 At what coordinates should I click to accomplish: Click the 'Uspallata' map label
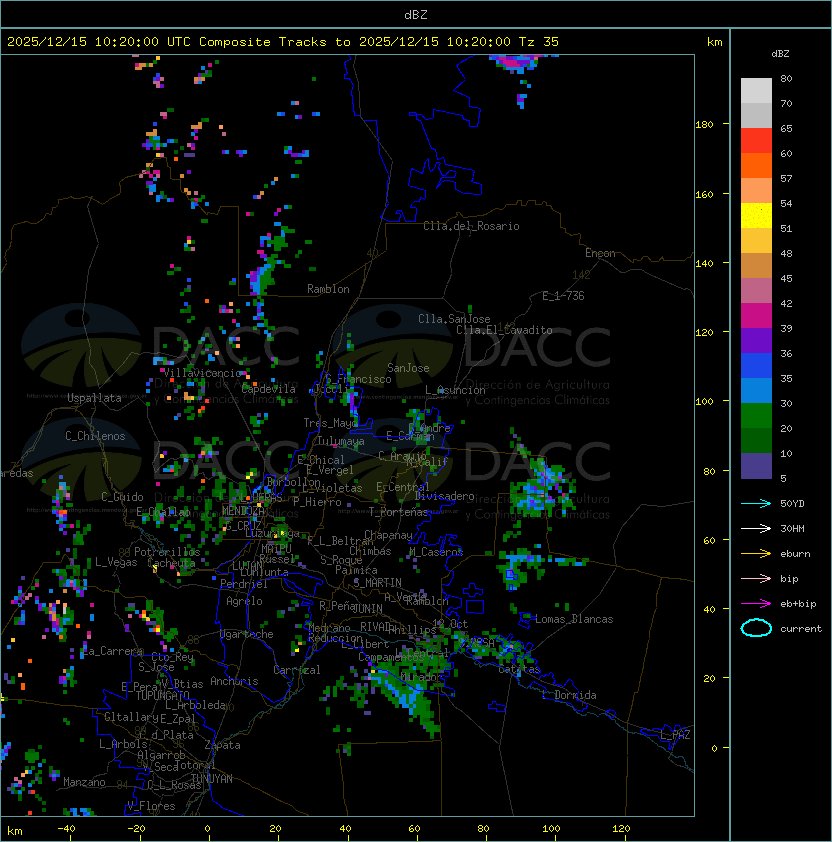pyautogui.click(x=94, y=398)
